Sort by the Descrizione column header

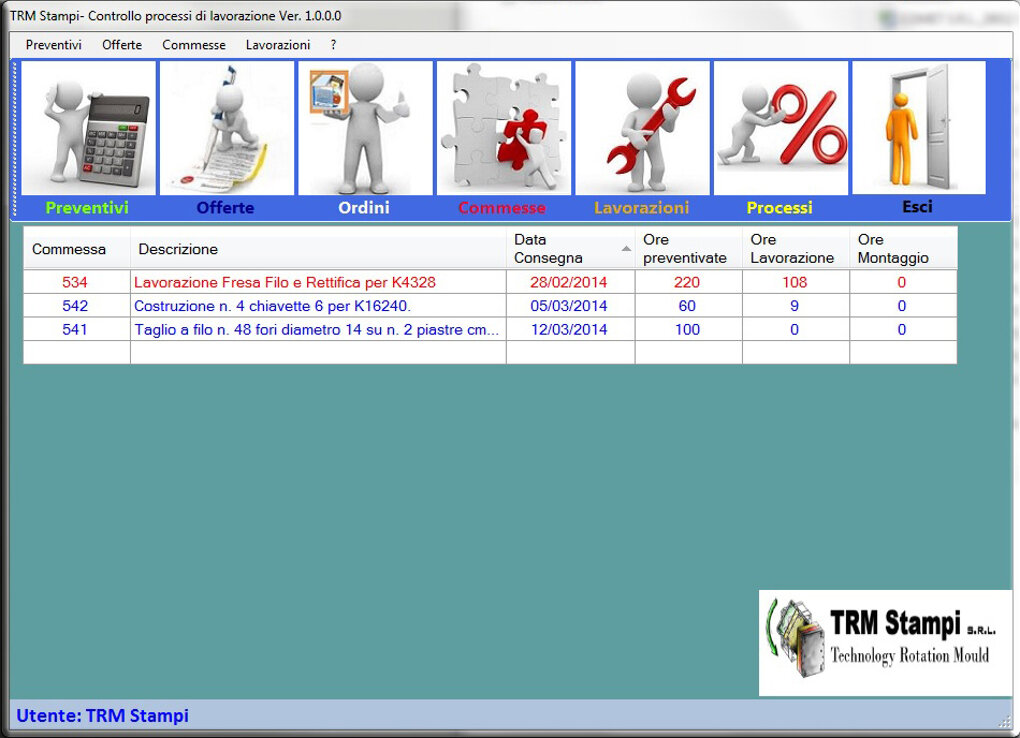(318, 249)
